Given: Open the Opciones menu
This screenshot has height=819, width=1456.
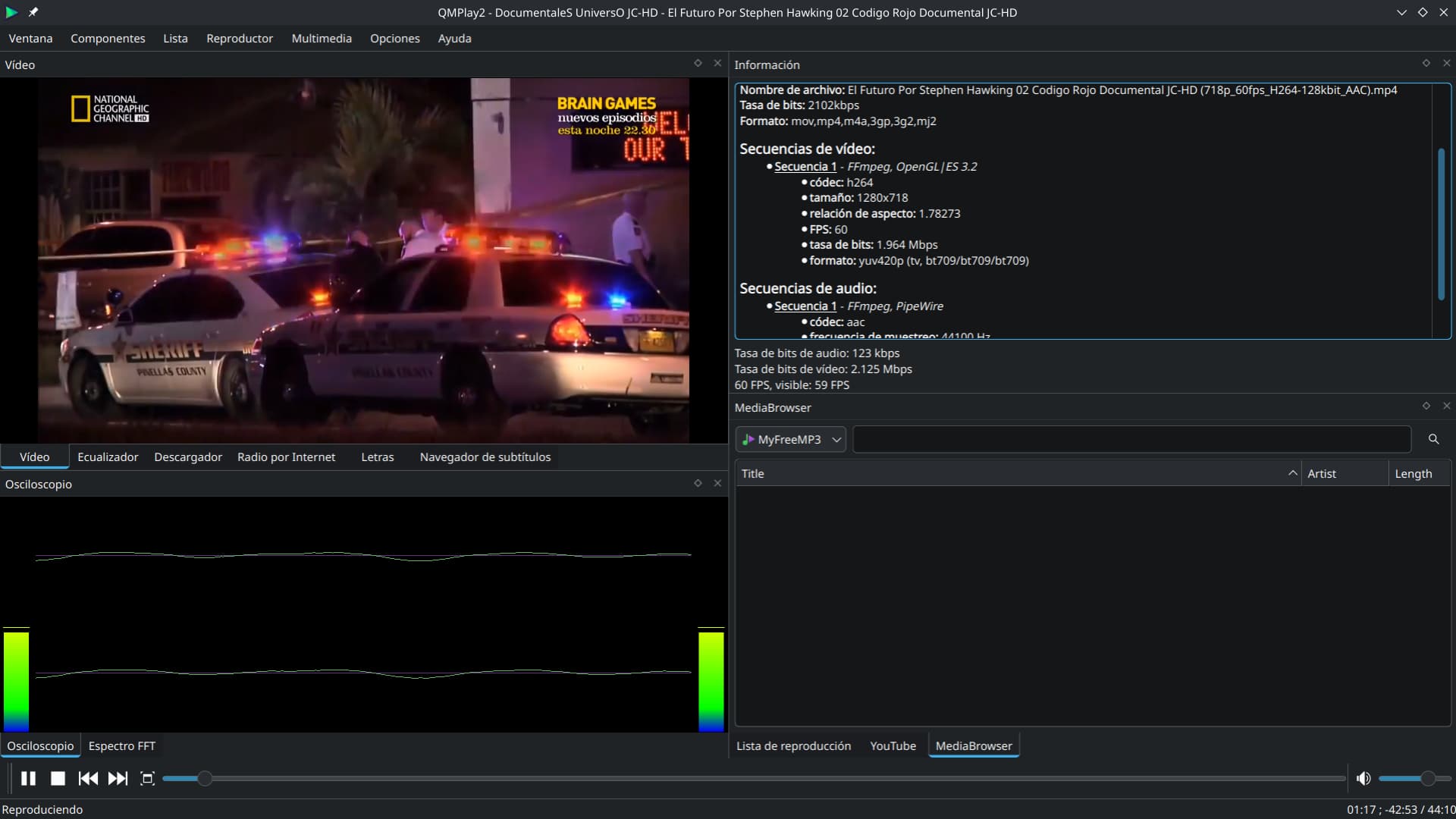Looking at the screenshot, I should point(394,38).
